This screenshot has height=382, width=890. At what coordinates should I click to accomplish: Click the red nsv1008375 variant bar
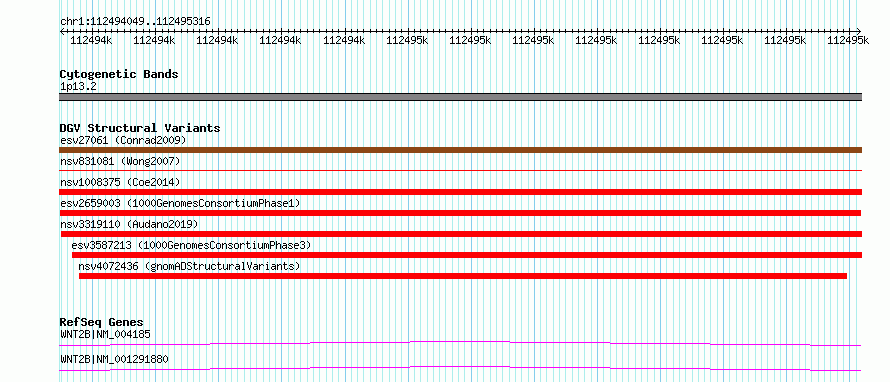coord(460,192)
